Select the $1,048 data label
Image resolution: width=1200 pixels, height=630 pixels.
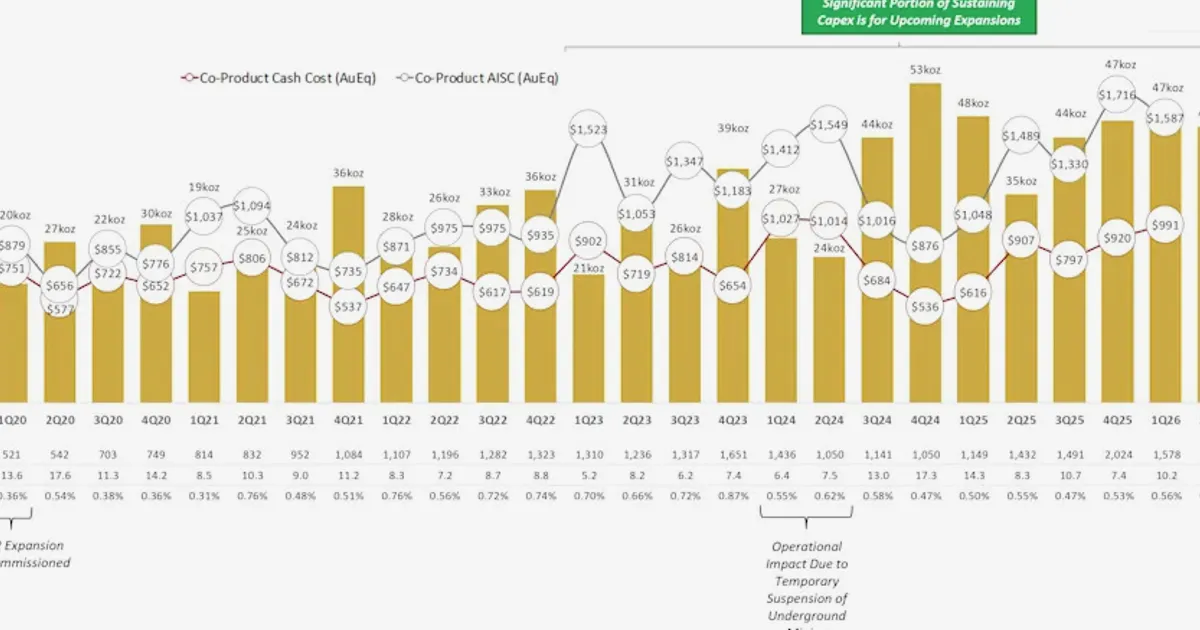973,215
